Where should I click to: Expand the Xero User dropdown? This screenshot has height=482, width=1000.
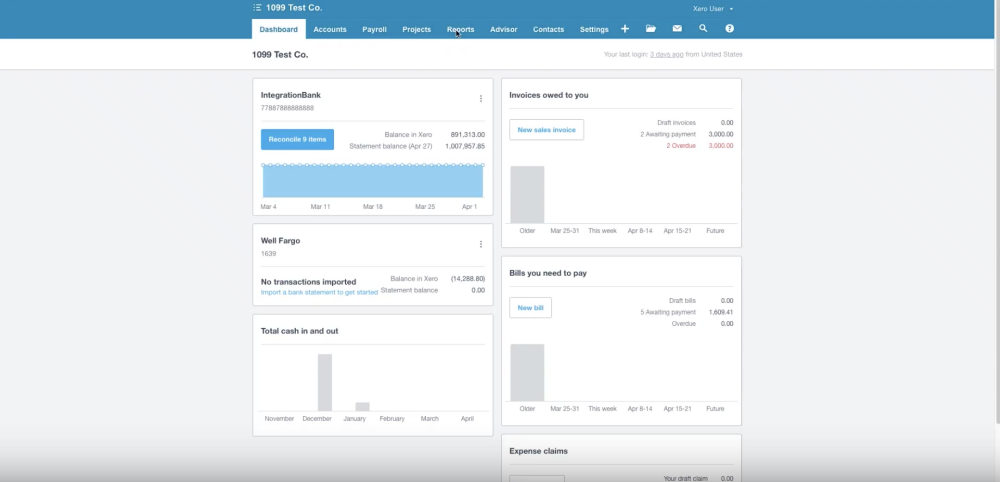point(713,9)
